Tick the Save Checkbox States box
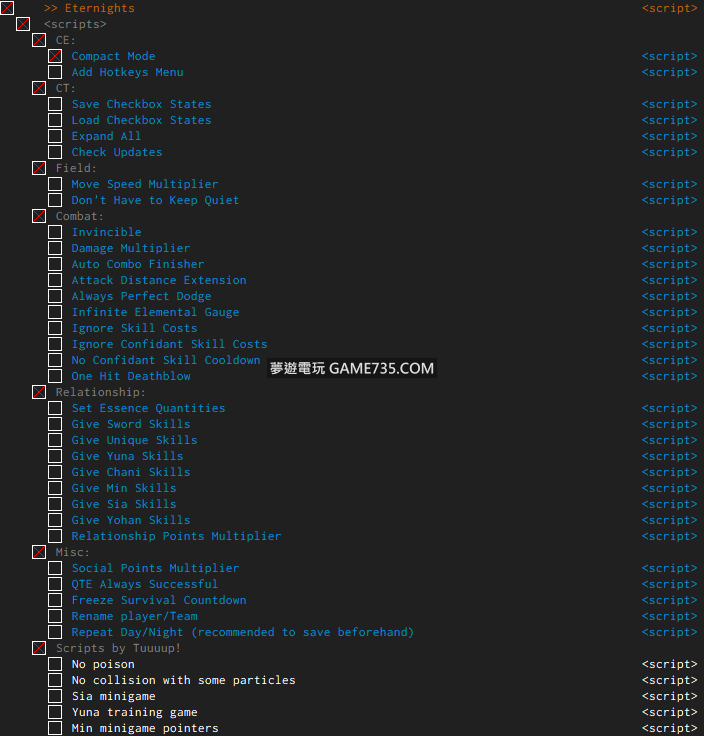The height and width of the screenshot is (736, 704). tap(55, 104)
